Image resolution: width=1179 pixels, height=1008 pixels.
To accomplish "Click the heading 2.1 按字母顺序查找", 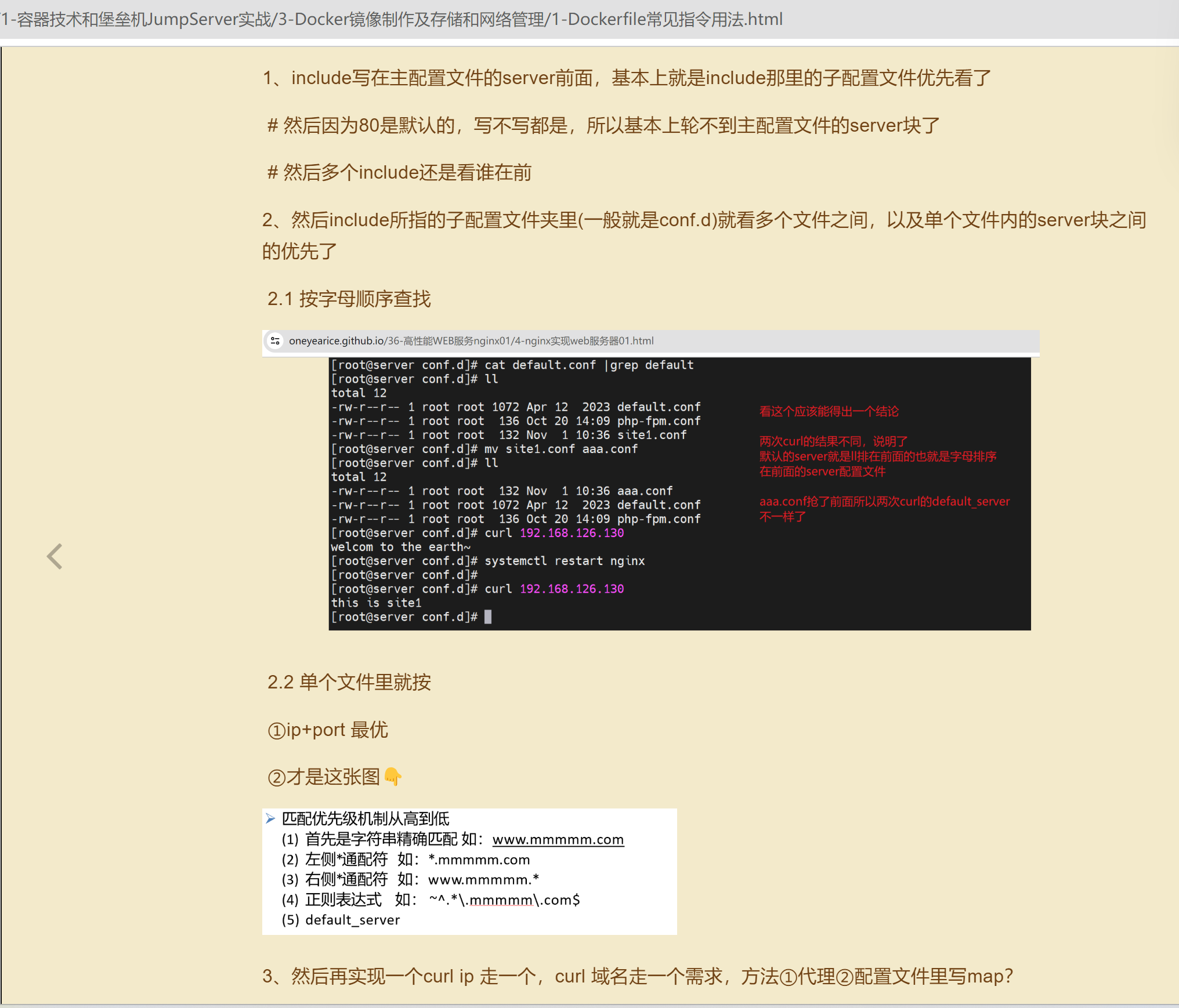I will click(x=348, y=299).
